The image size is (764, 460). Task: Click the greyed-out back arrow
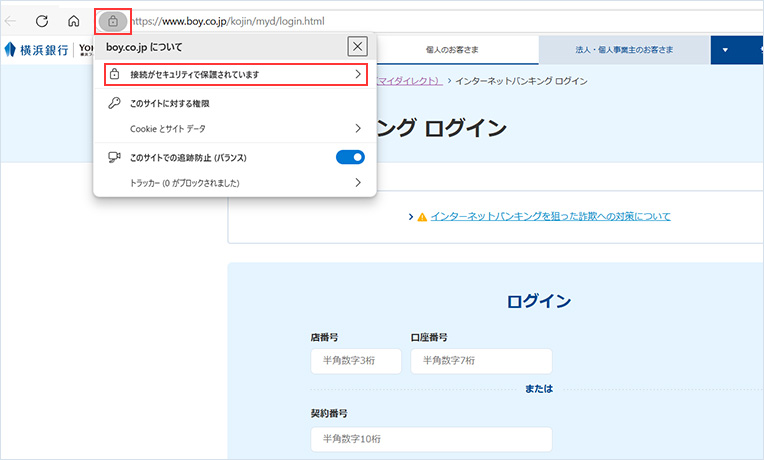pyautogui.click(x=11, y=21)
